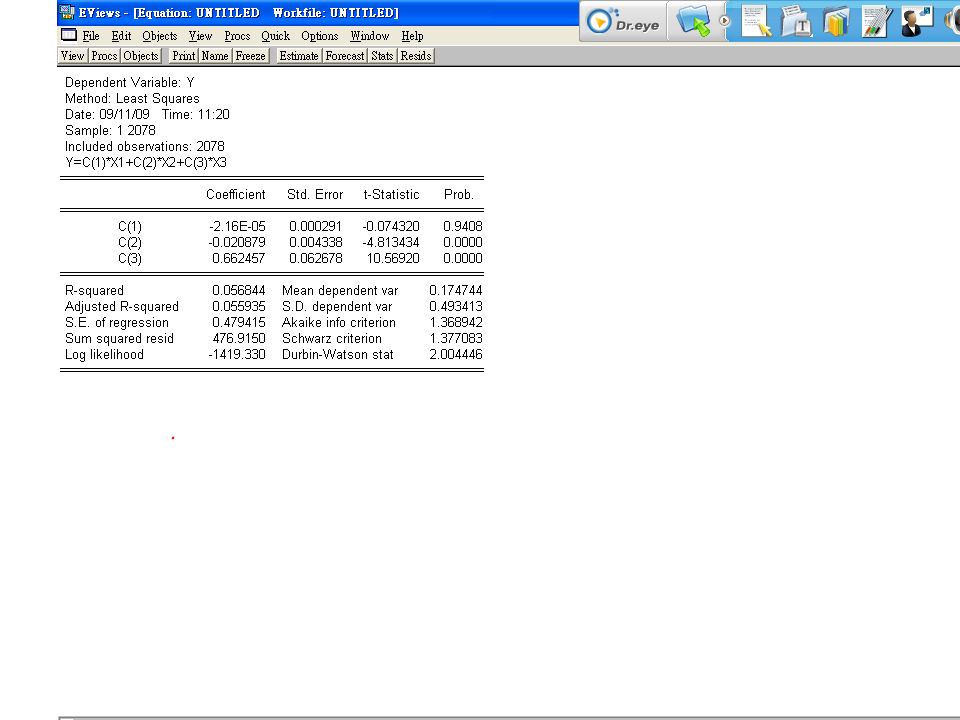Open the Quick menu
Image resolution: width=960 pixels, height=720 pixels.
(276, 36)
